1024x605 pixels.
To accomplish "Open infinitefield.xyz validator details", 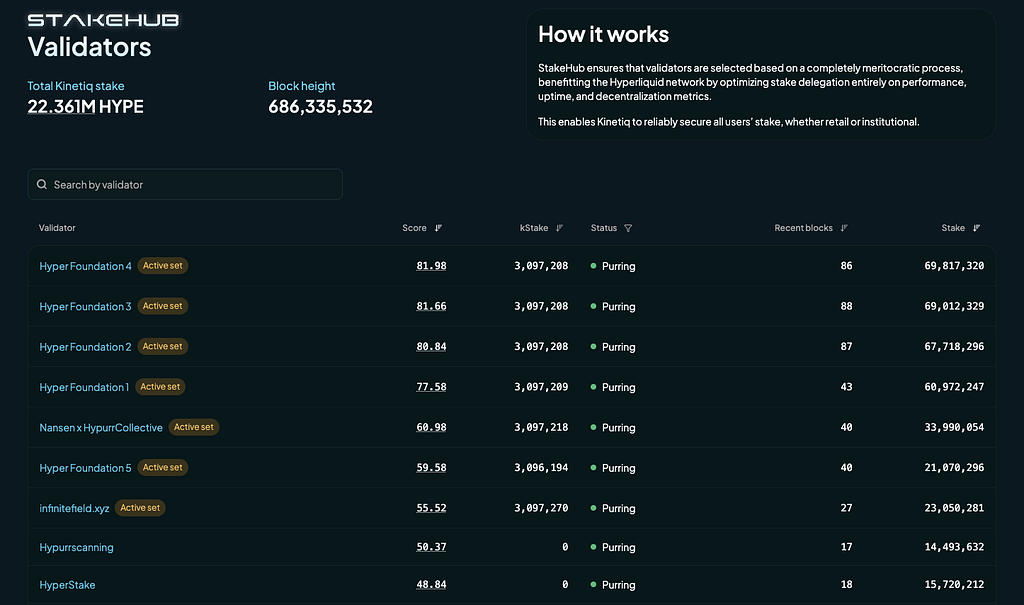I will click(x=74, y=508).
